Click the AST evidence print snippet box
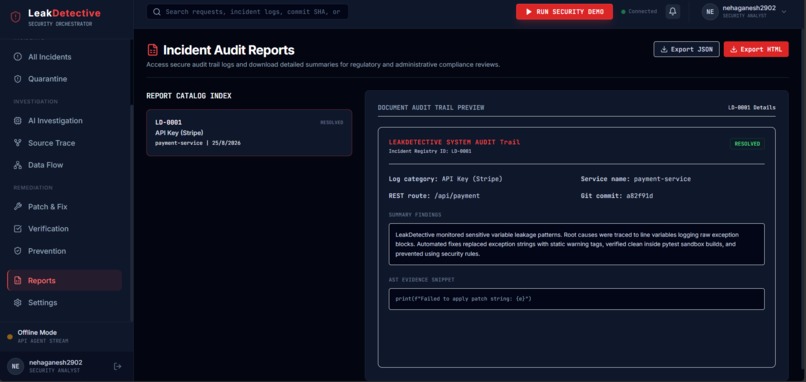This screenshot has height=382, width=806. [576, 299]
